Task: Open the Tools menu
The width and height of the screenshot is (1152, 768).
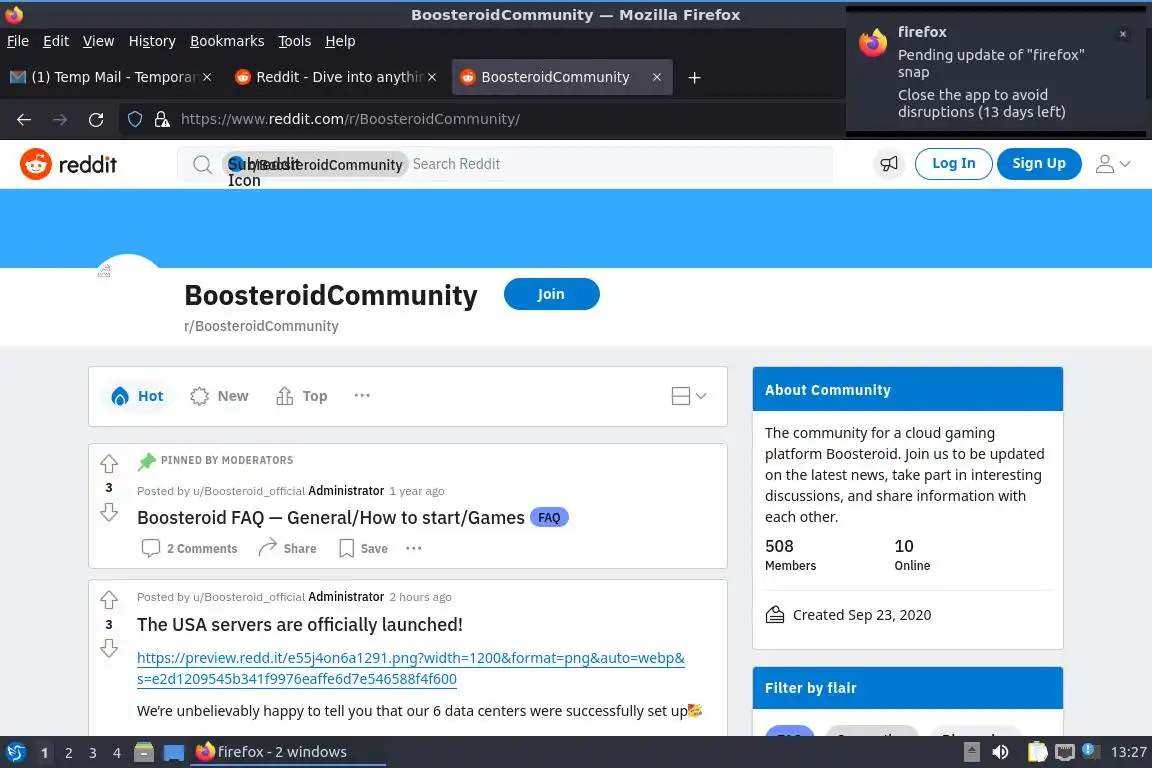Action: [x=295, y=41]
